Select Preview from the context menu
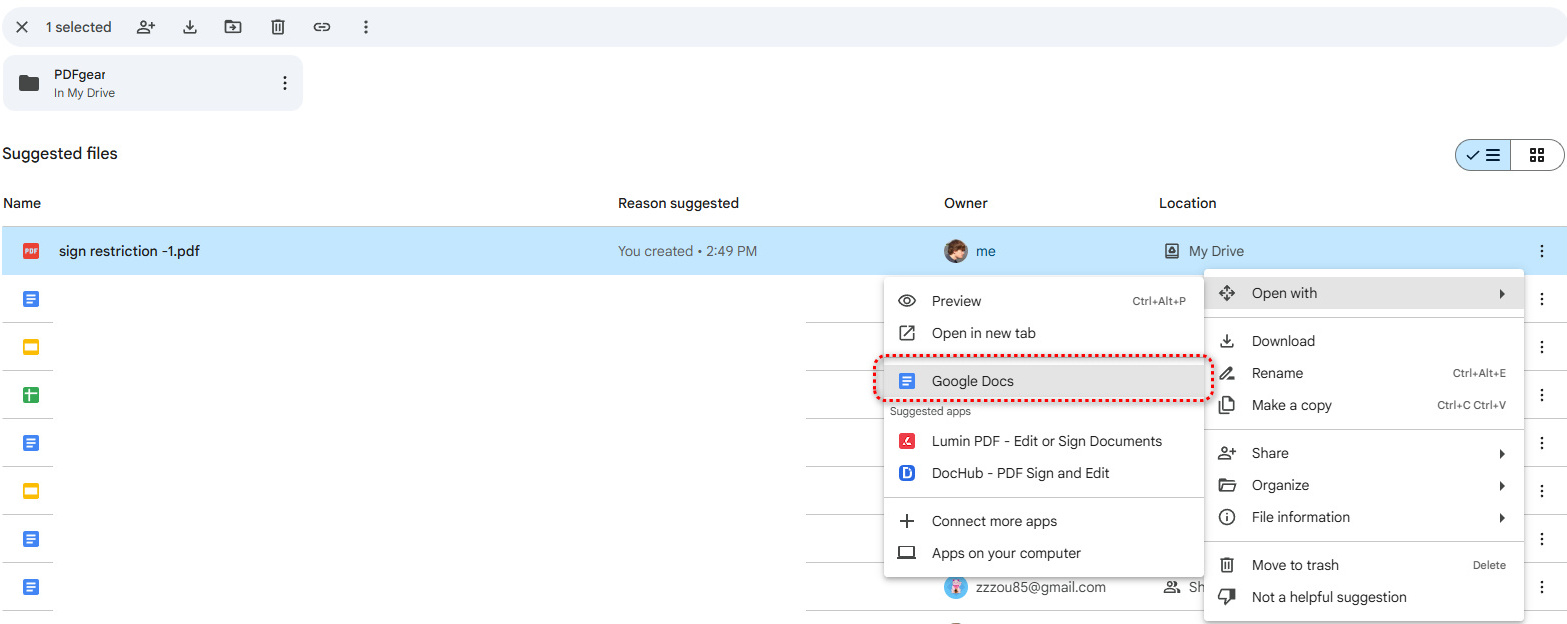The width and height of the screenshot is (1567, 624). [x=957, y=300]
